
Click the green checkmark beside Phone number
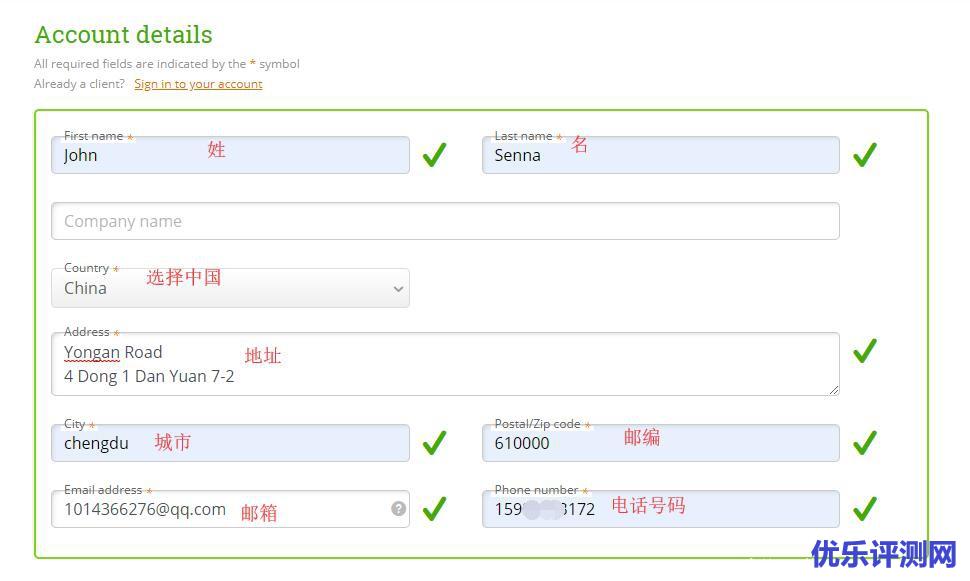pos(864,509)
